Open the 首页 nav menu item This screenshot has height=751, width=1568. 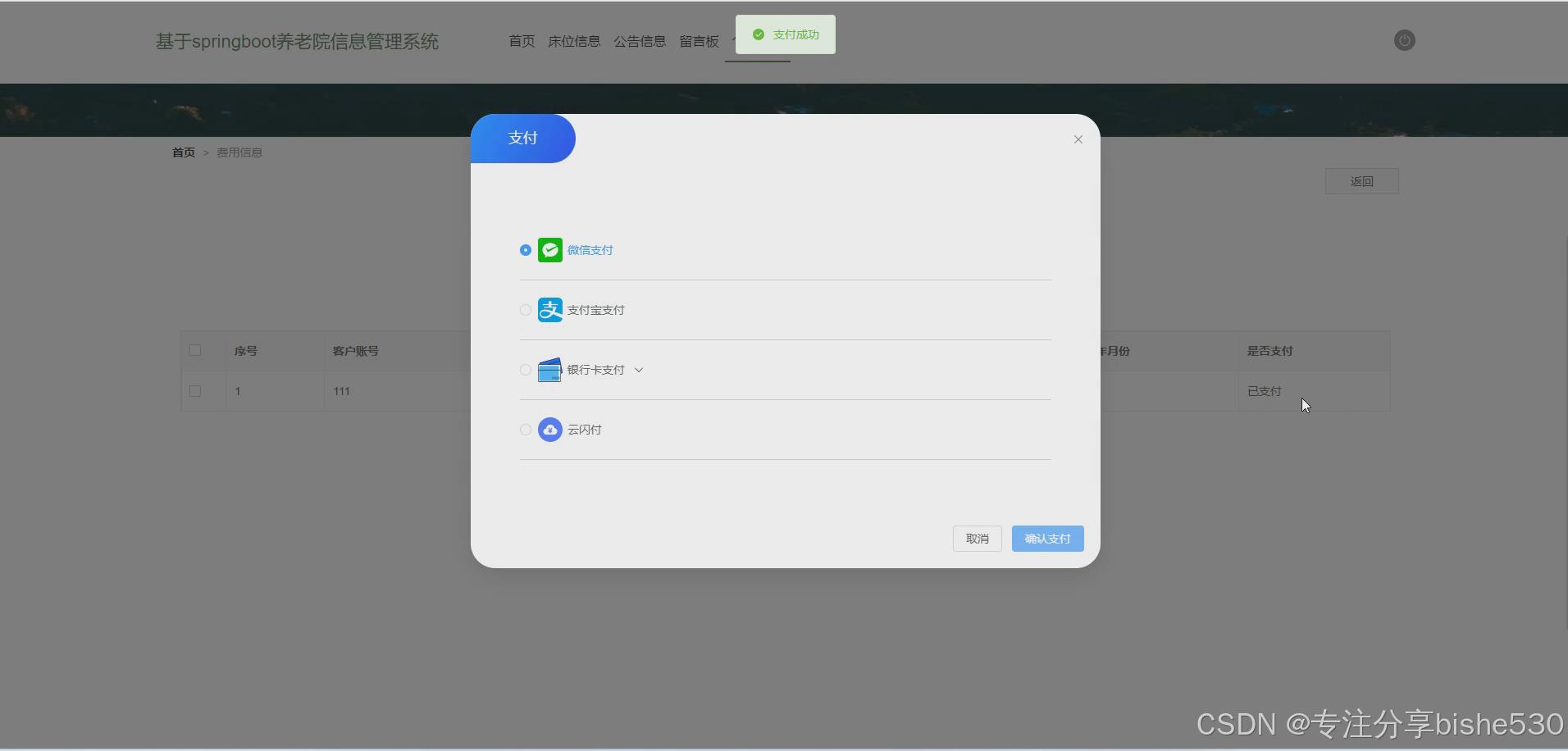(x=522, y=41)
